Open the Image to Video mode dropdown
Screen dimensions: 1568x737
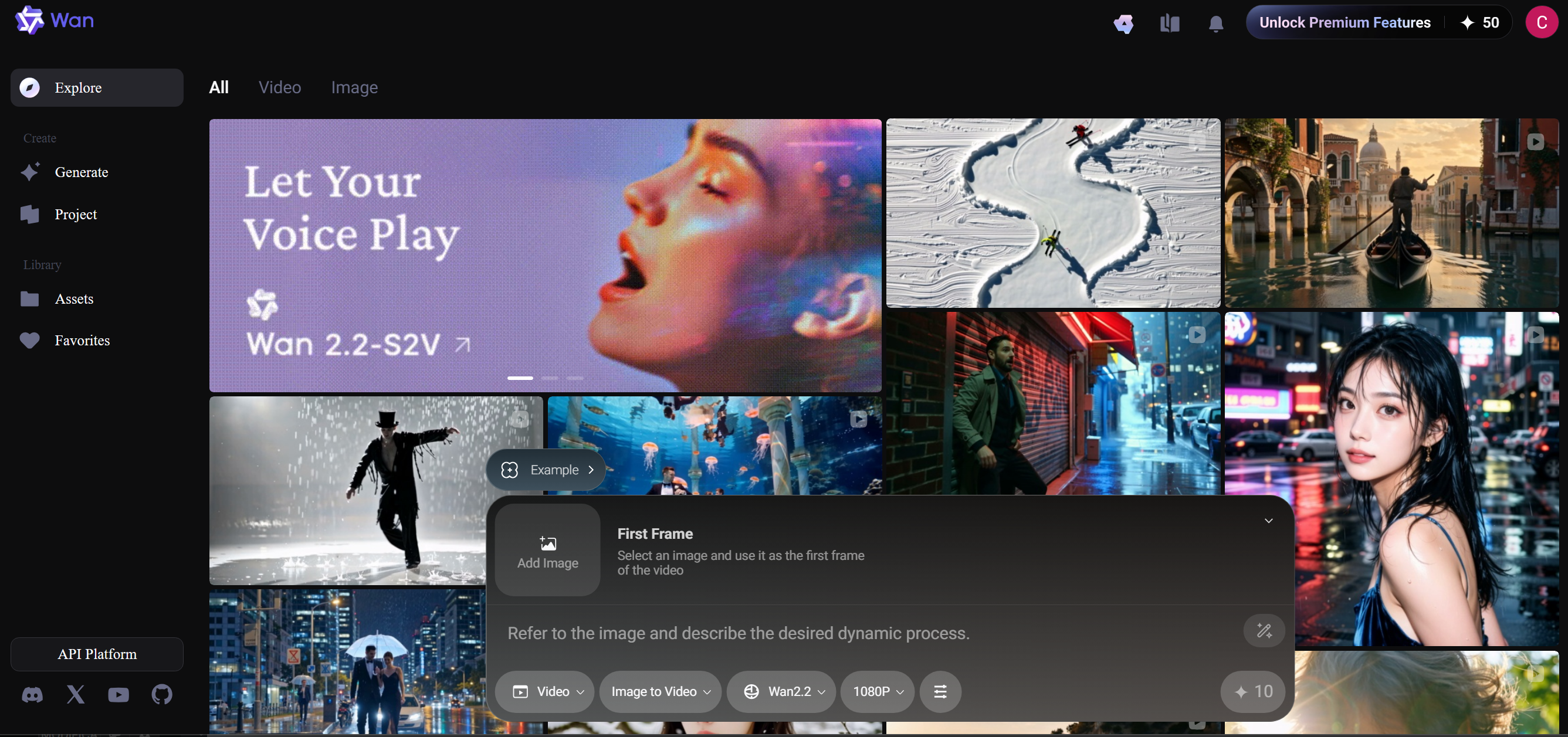pyautogui.click(x=661, y=691)
